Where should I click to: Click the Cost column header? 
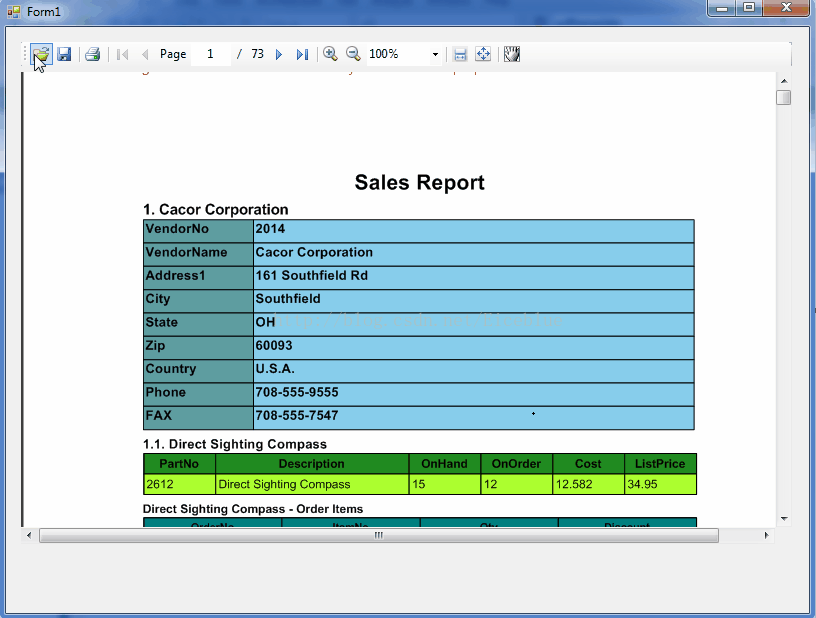[588, 464]
